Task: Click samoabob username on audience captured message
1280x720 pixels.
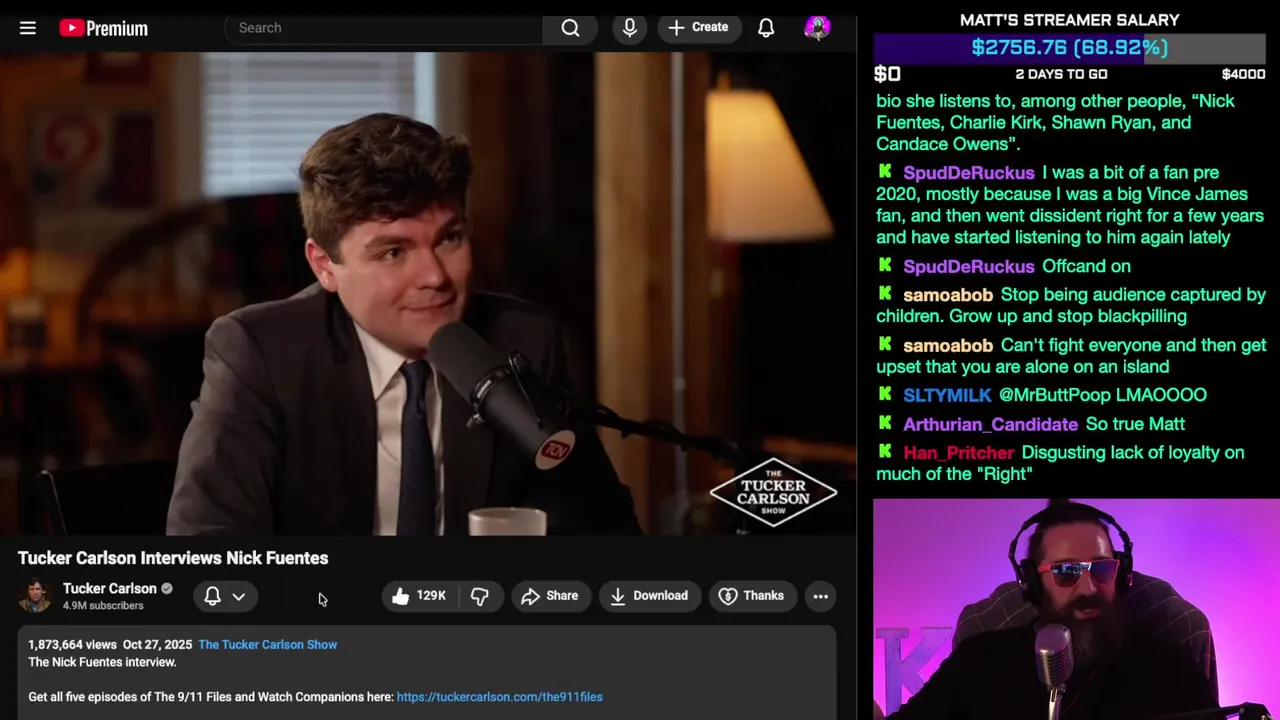Action: click(948, 295)
